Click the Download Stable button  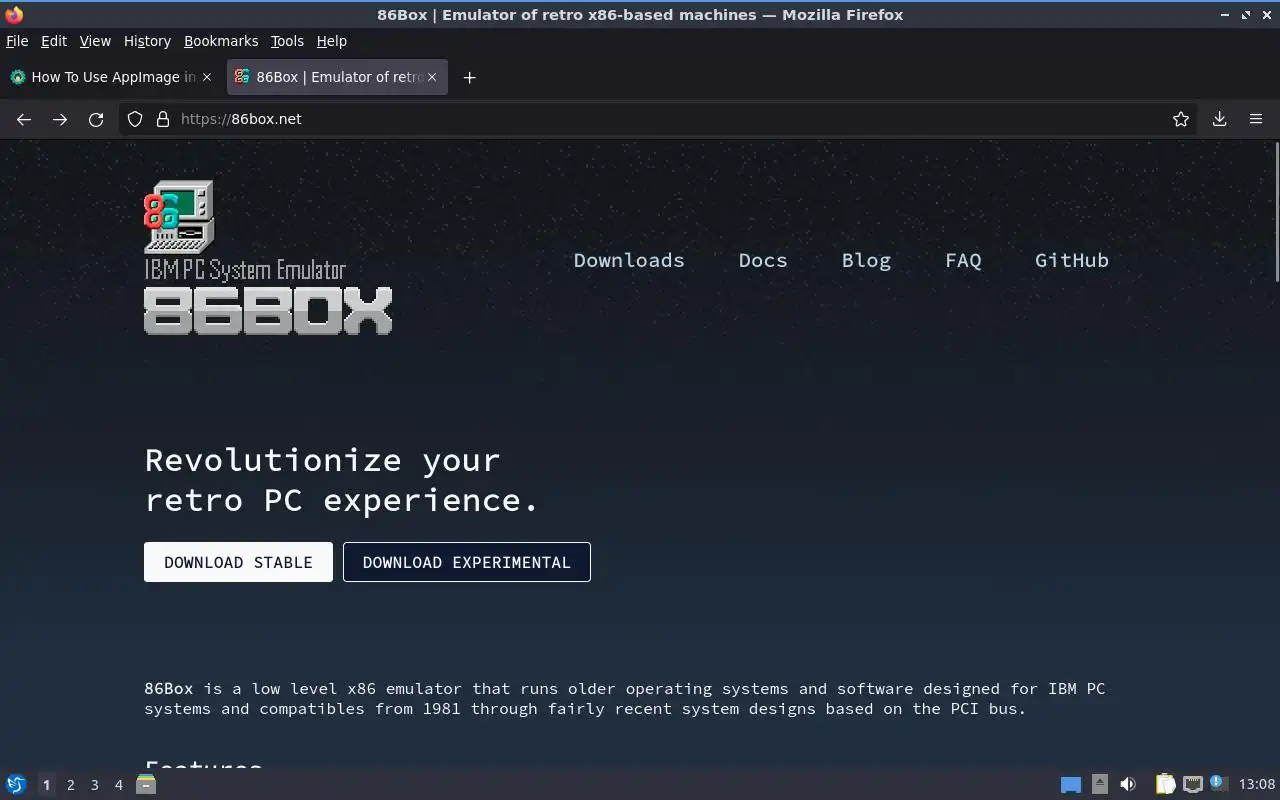point(238,562)
